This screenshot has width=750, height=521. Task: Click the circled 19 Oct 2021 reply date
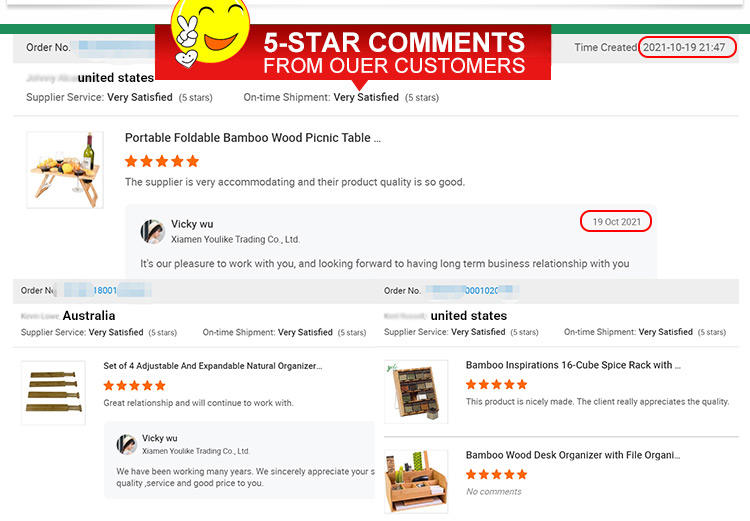(x=616, y=222)
